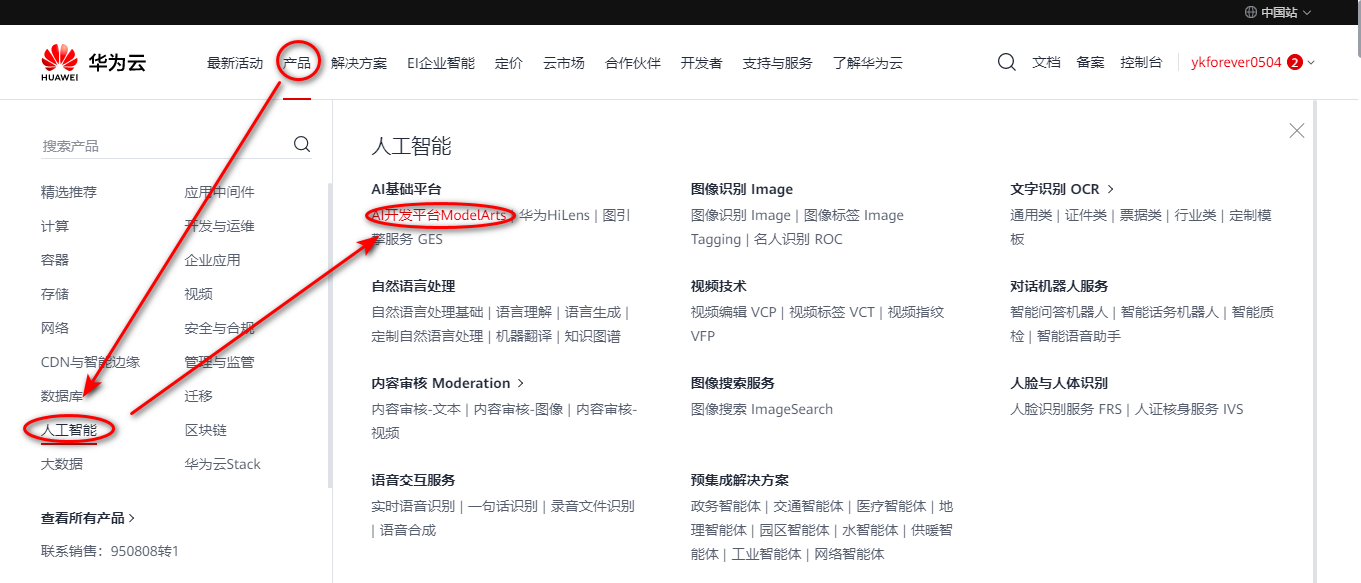Open AI开发平台ModelArts link
Image resolution: width=1361 pixels, height=583 pixels.
440,215
